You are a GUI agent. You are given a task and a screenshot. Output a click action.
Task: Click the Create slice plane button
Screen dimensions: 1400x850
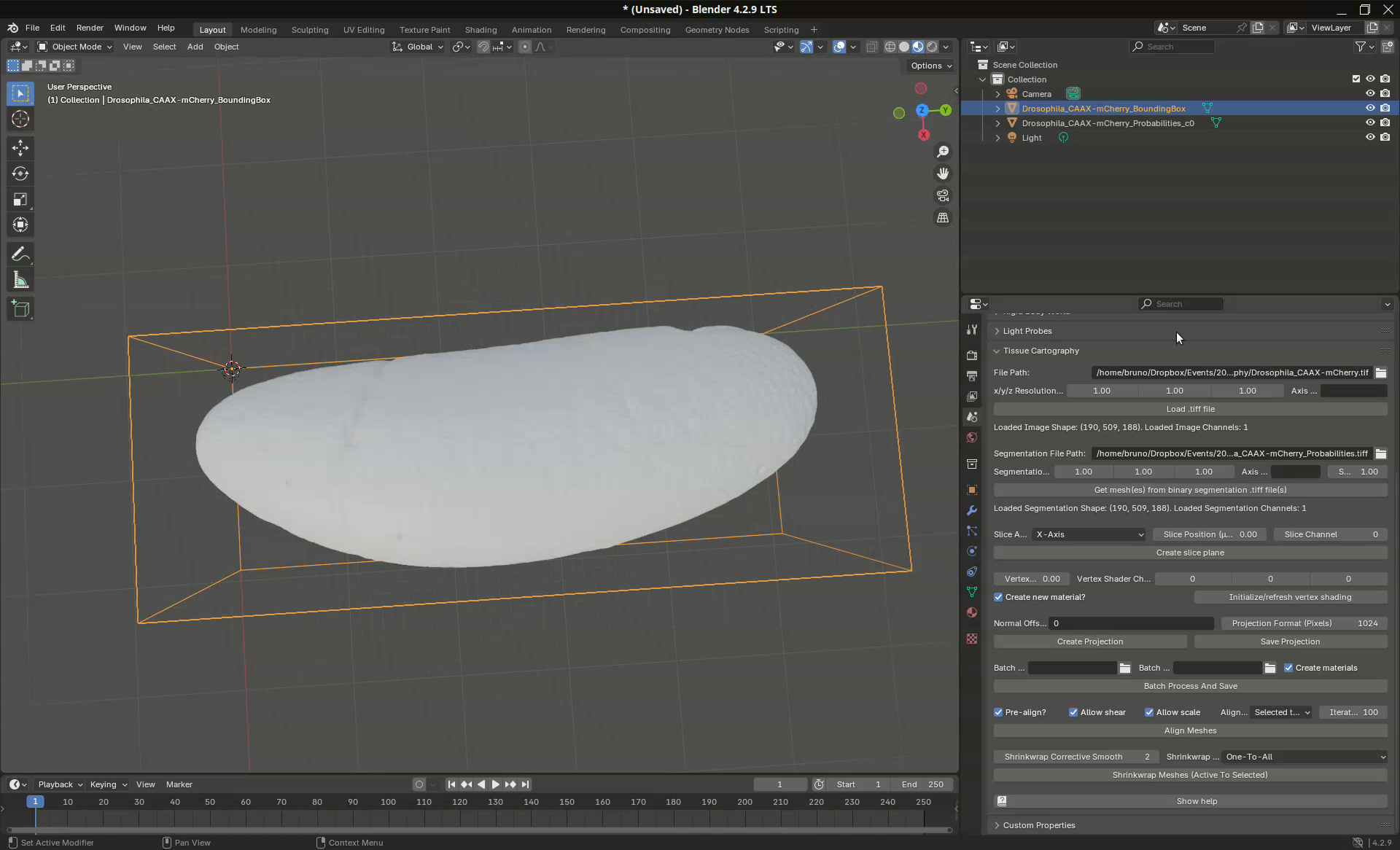1190,553
